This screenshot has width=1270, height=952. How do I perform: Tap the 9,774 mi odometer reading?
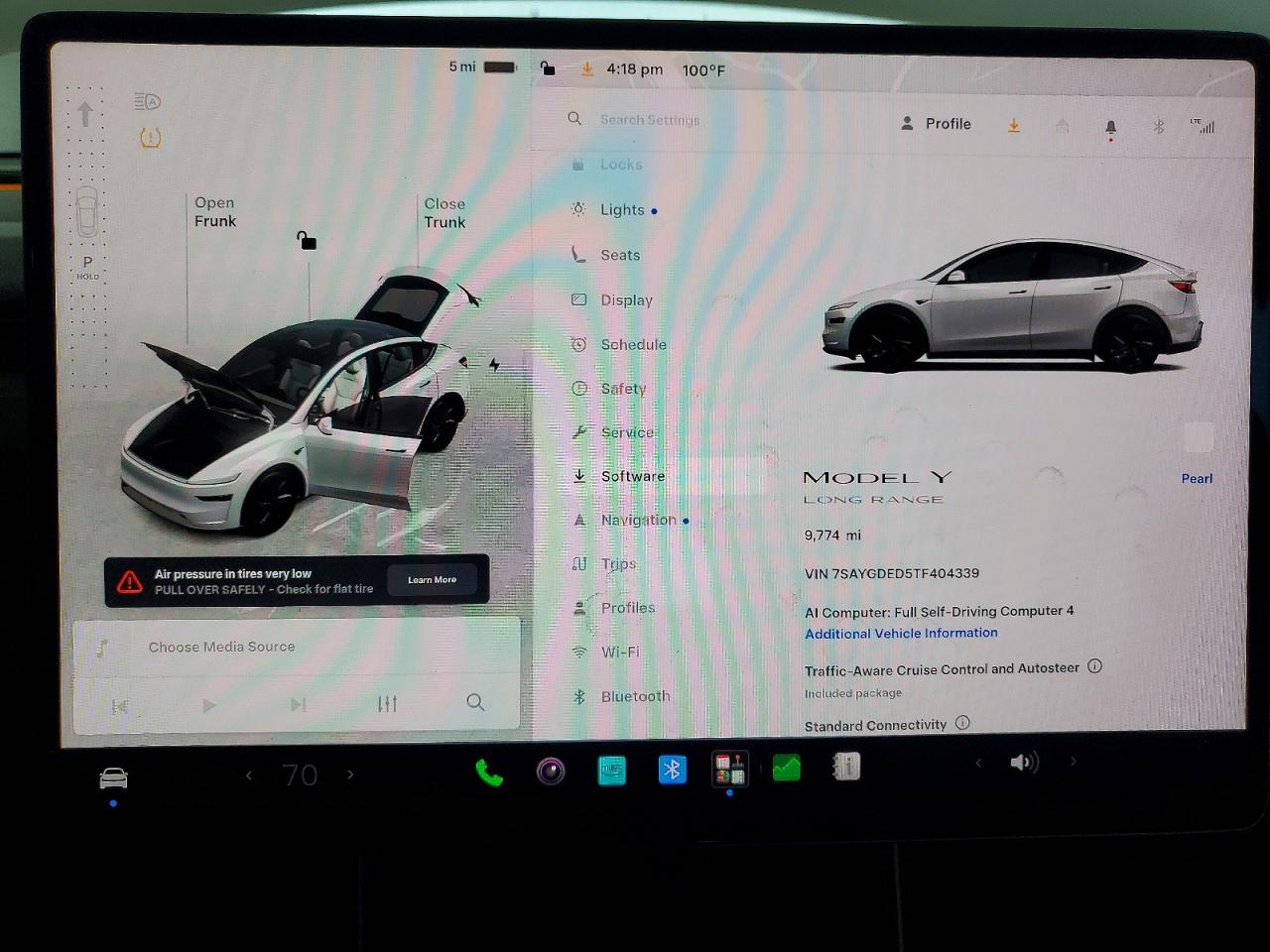832,535
